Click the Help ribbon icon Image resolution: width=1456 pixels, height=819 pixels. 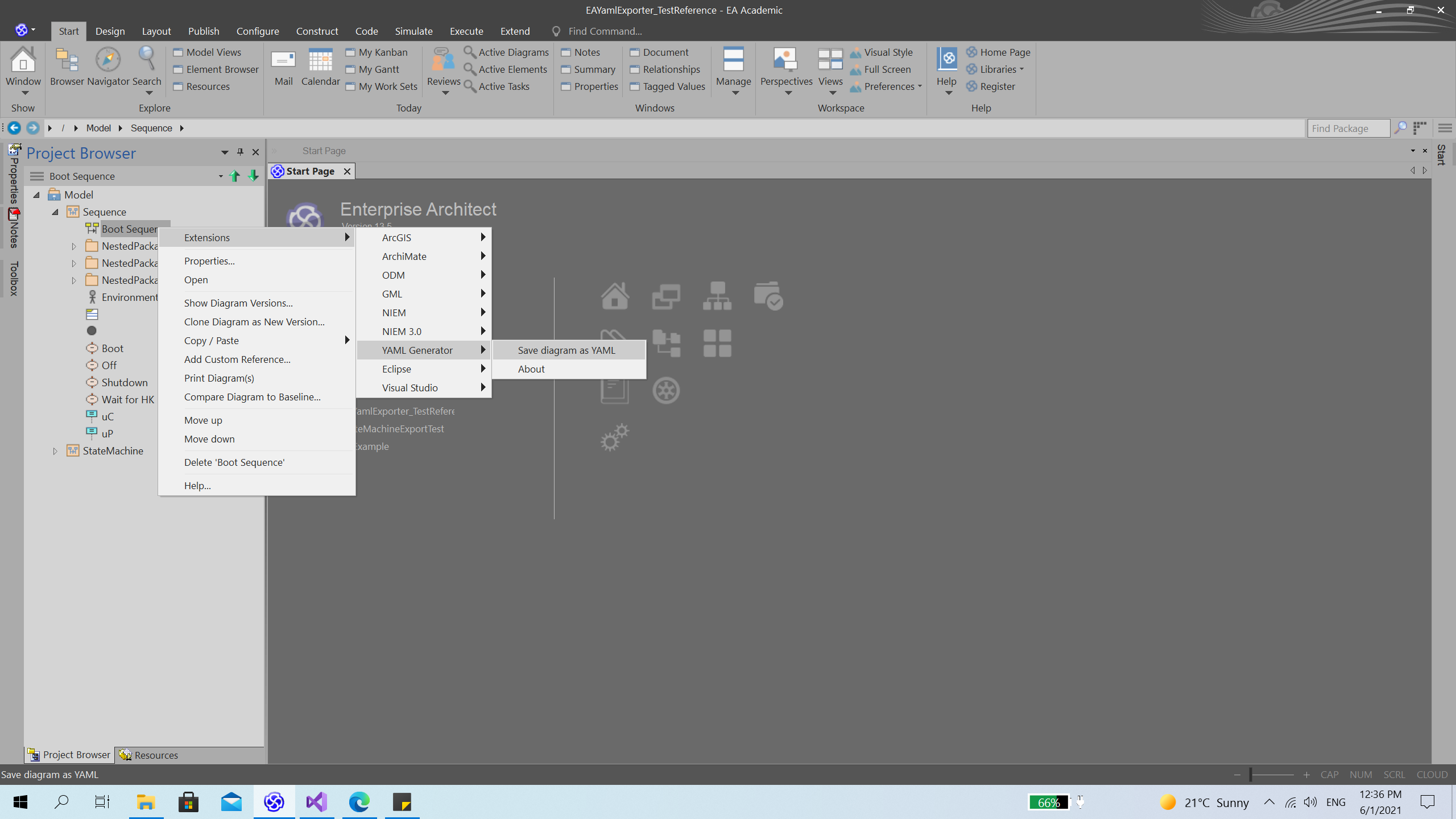tap(947, 60)
